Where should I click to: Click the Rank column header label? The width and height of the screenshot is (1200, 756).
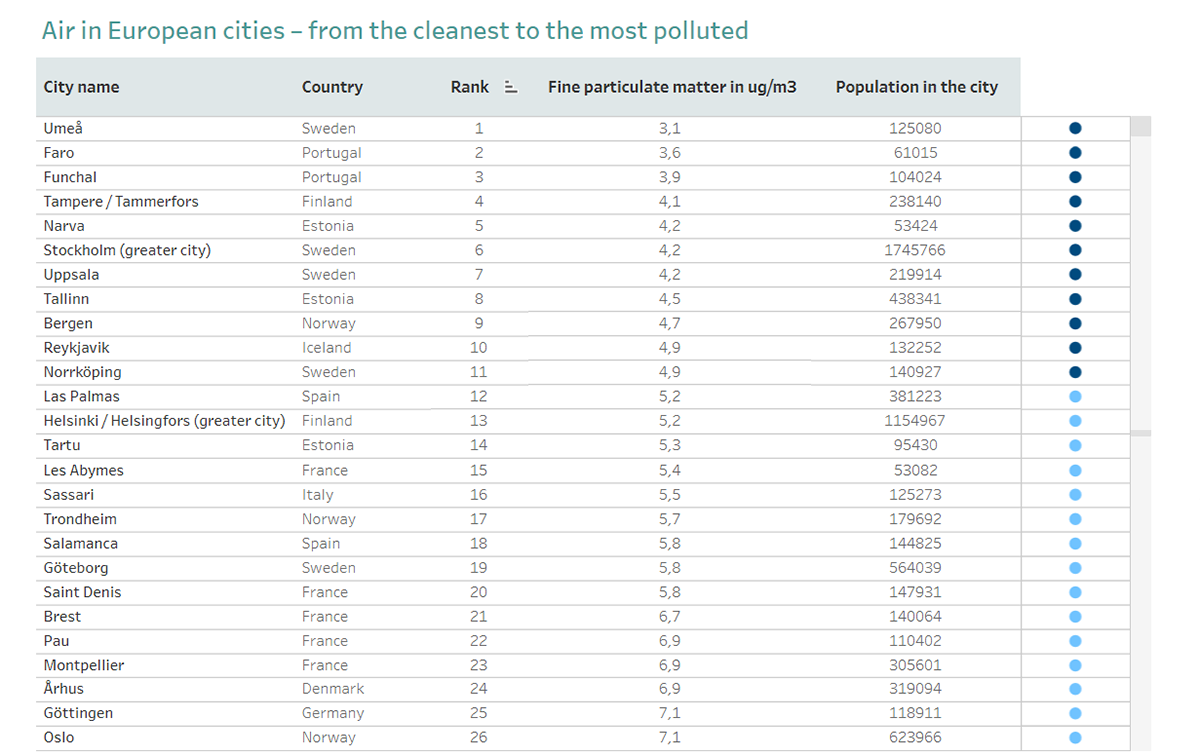pyautogui.click(x=470, y=87)
